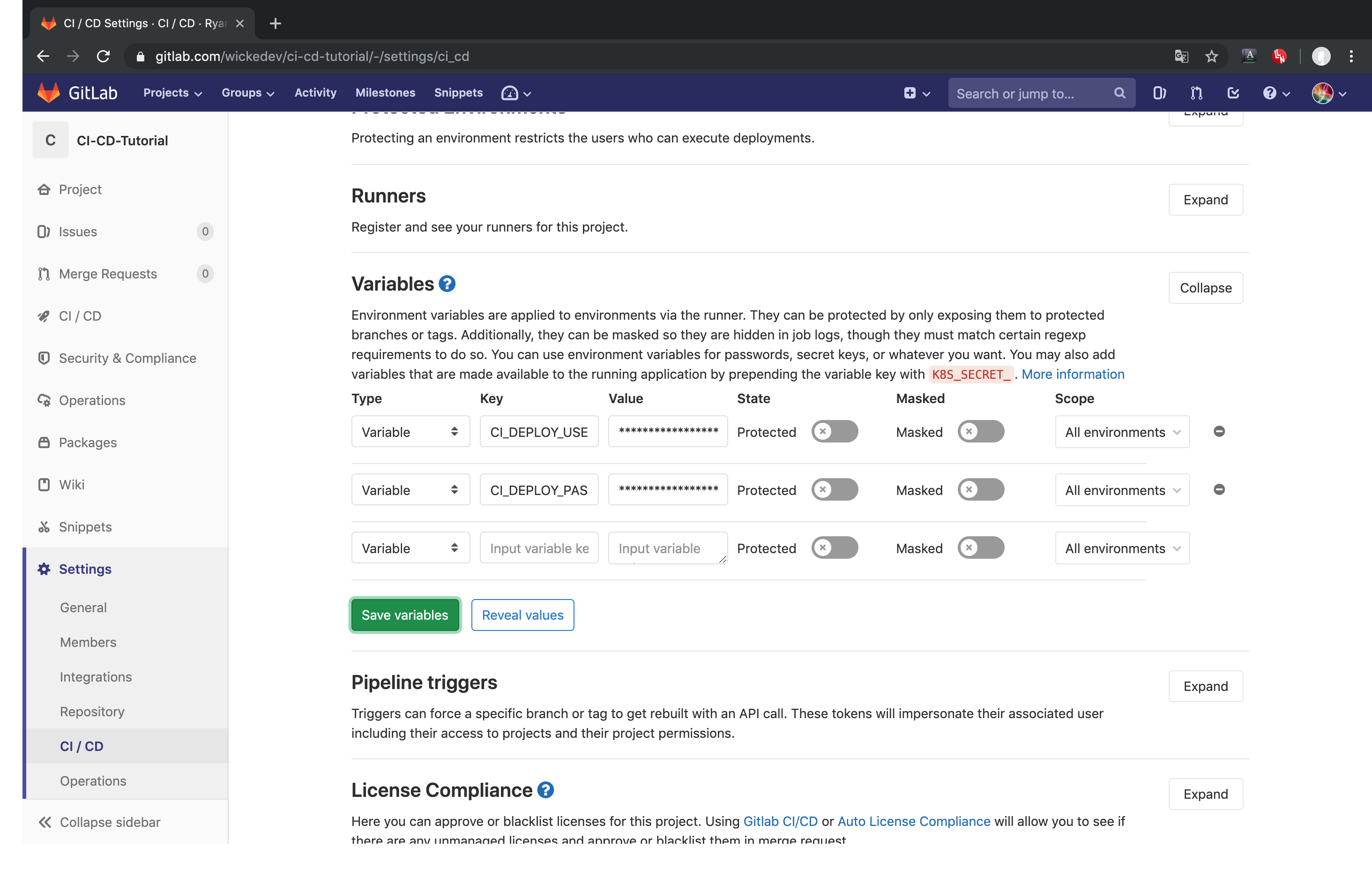
Task: Remove the CI_DEPLOY_USE variable with minus icon
Action: point(1219,432)
